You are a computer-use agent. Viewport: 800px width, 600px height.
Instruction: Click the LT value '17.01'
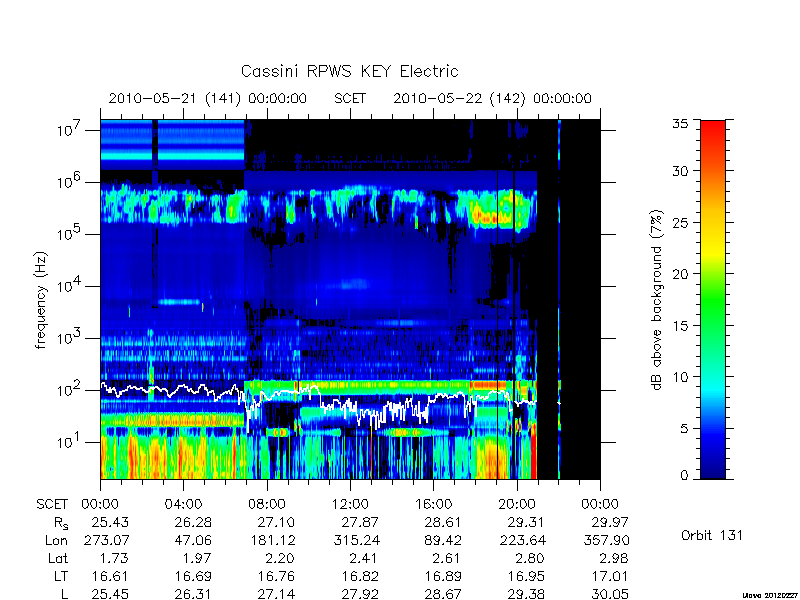[x=609, y=576]
